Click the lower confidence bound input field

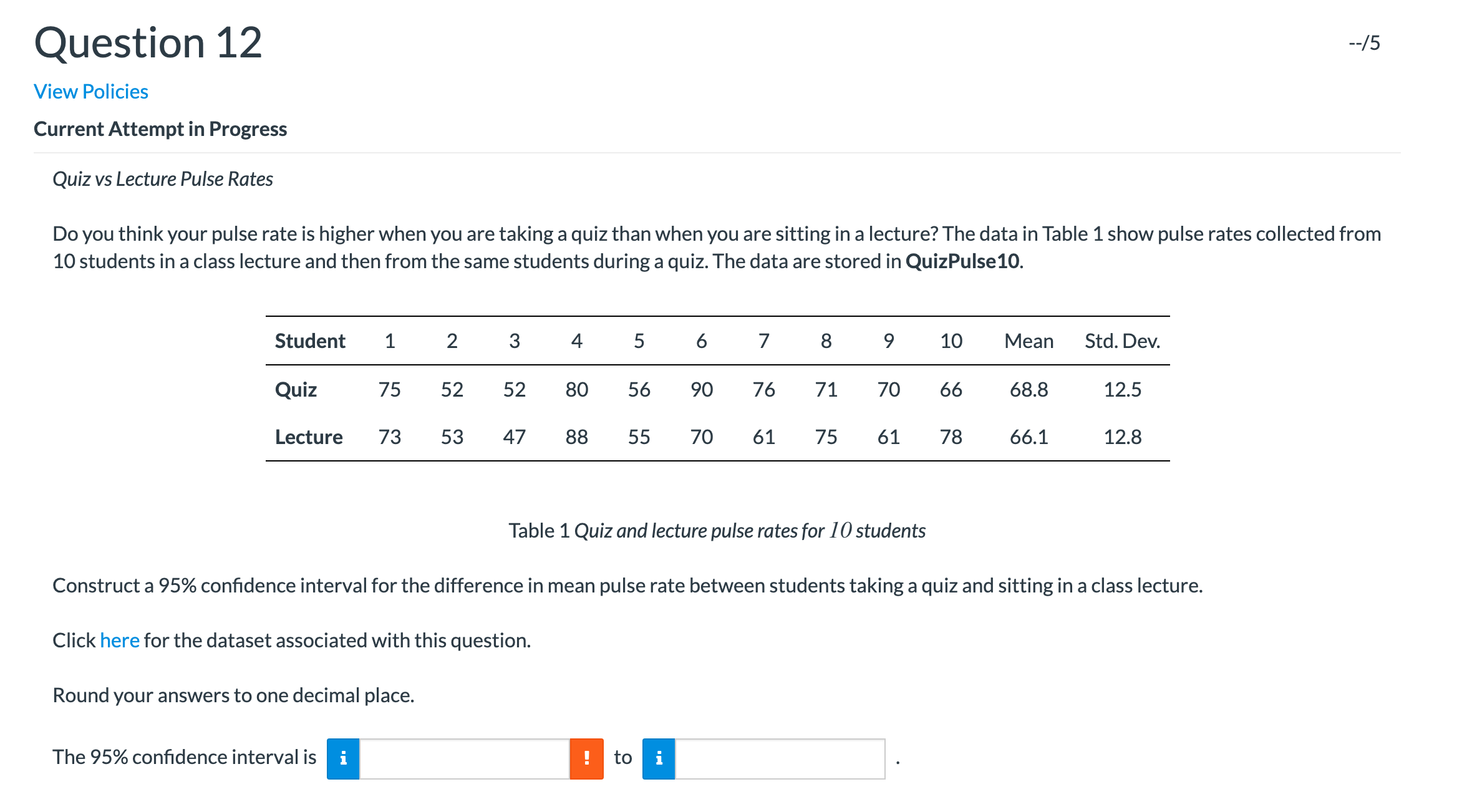[x=465, y=758]
